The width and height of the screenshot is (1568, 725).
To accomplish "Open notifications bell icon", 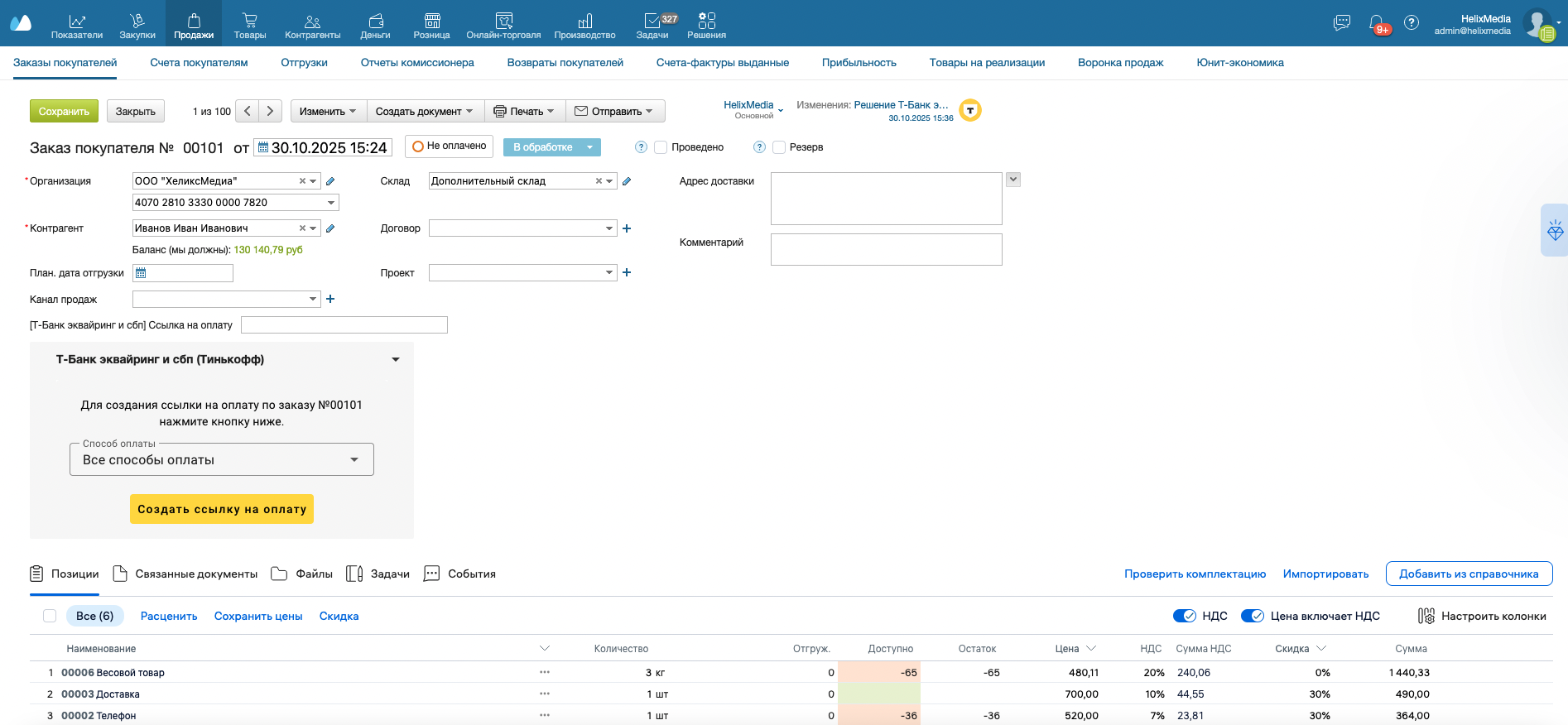I will (1376, 23).
